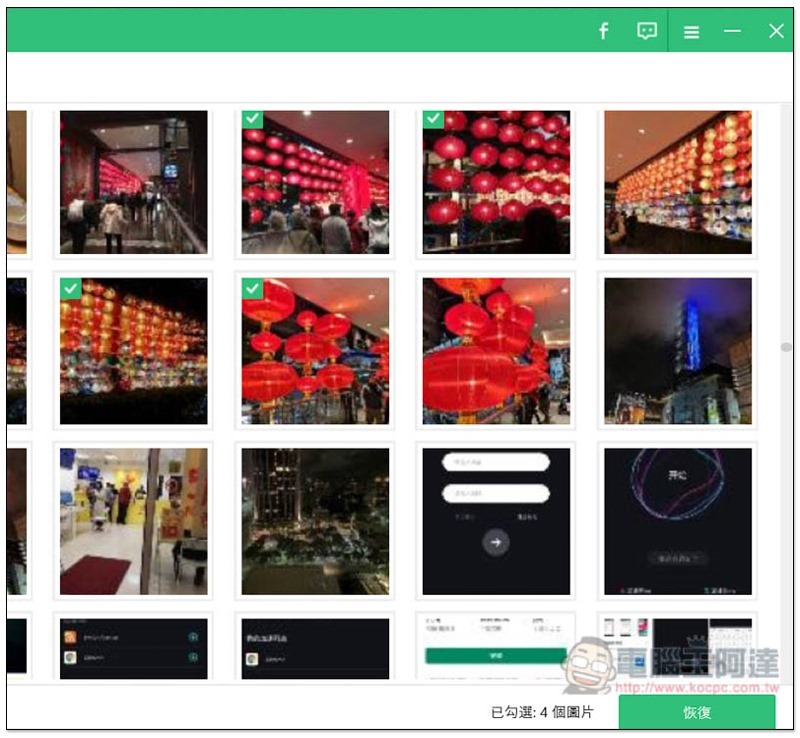Minimize the recovery app window
This screenshot has height=738, width=800.
(x=732, y=31)
